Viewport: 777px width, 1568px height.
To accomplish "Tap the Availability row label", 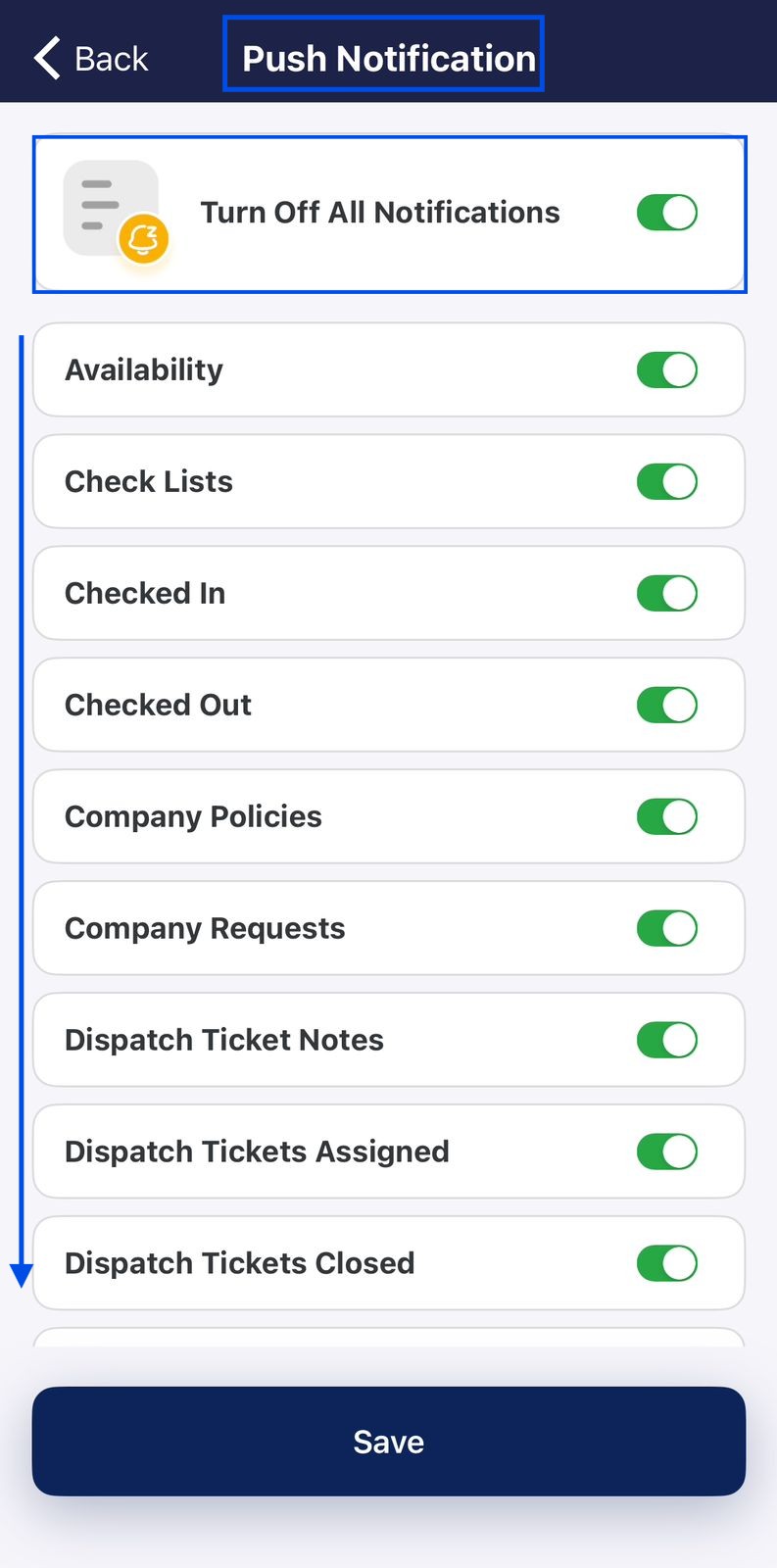I will coord(144,370).
